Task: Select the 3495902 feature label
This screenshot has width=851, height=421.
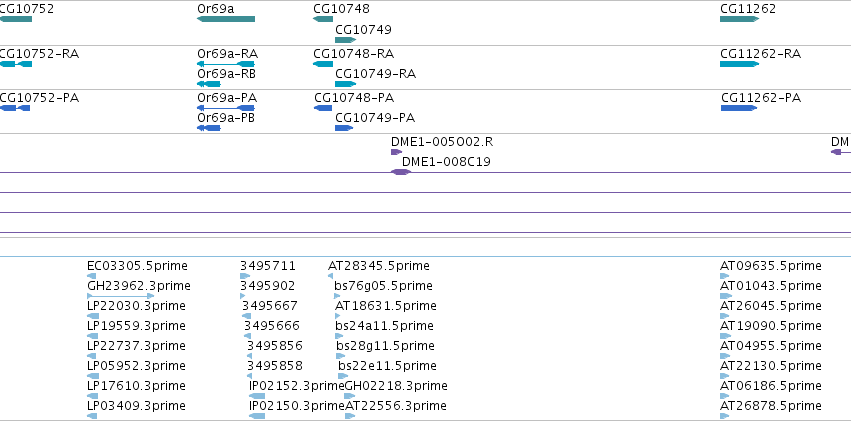Action: pos(268,286)
